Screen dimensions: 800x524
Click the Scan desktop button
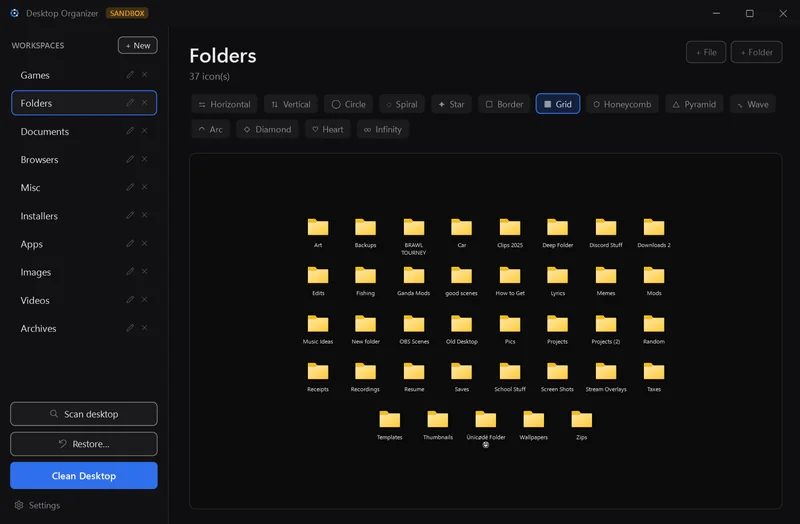(84, 414)
